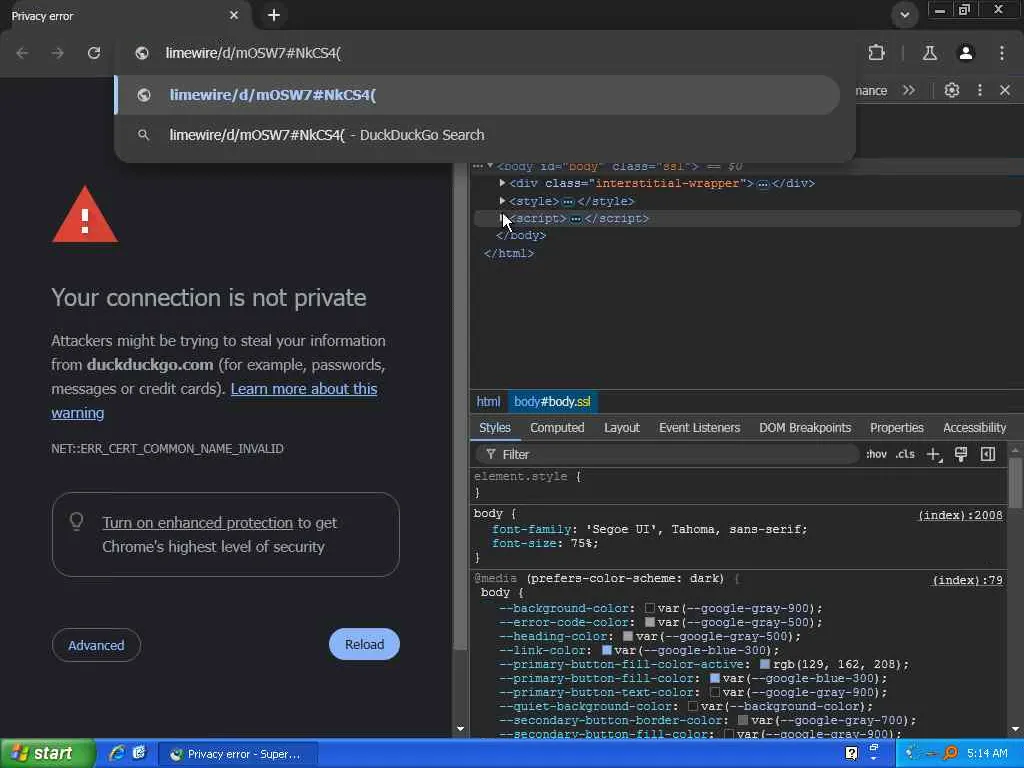Switch to the Styles tab

click(x=494, y=428)
